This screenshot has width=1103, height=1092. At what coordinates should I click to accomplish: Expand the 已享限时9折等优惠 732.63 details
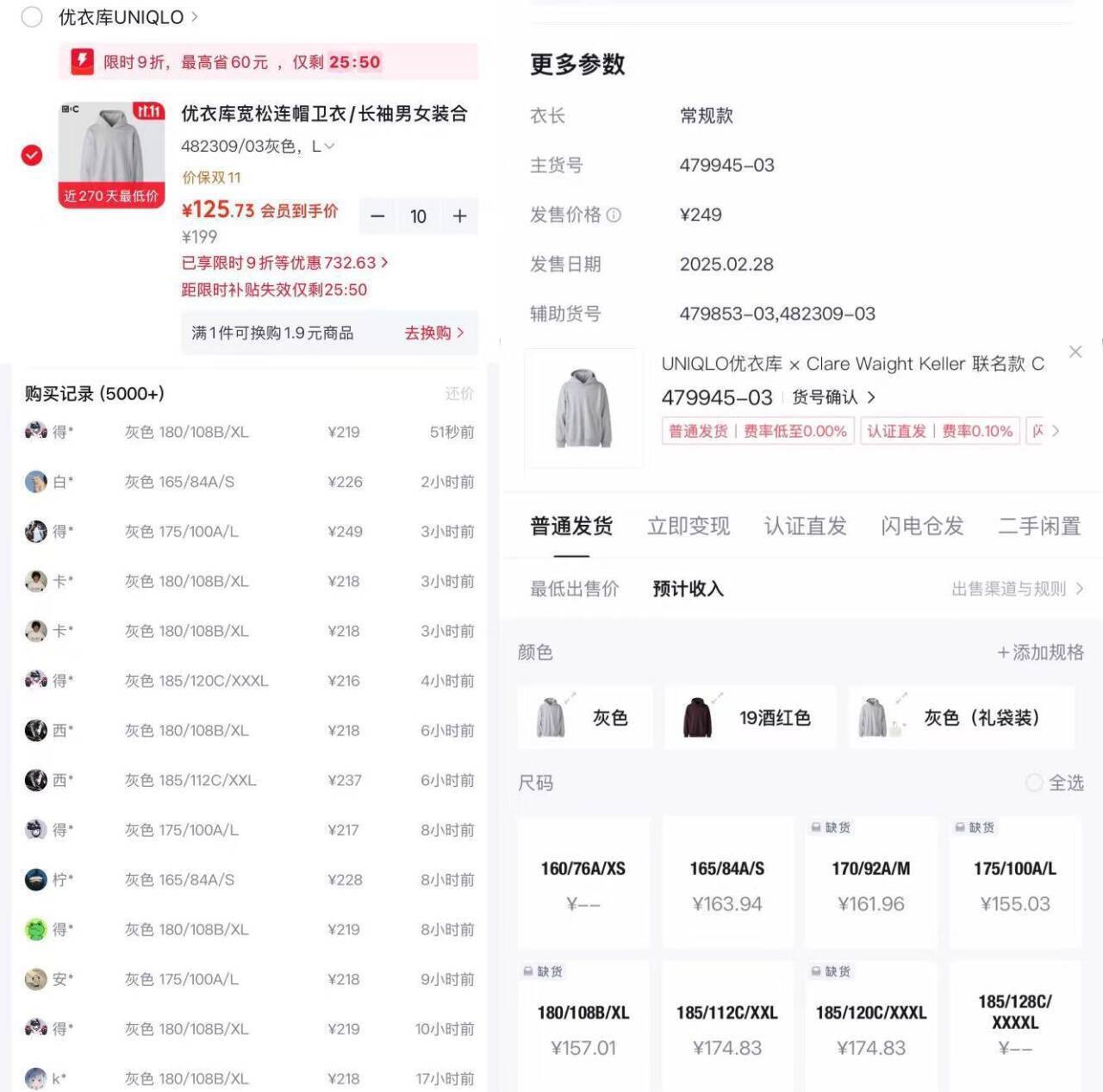pos(284,263)
